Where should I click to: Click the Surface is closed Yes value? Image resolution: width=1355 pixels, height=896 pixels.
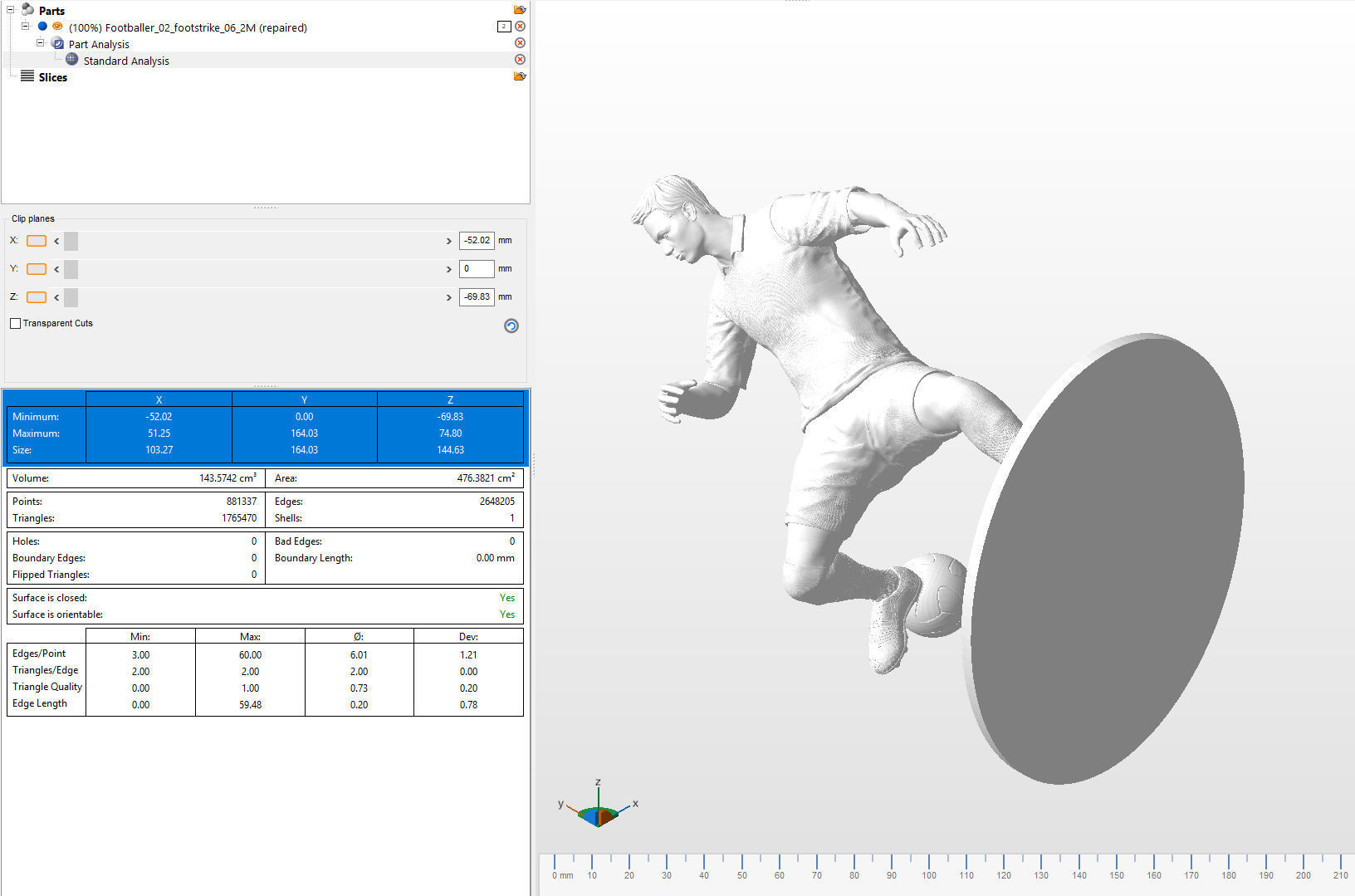click(507, 598)
